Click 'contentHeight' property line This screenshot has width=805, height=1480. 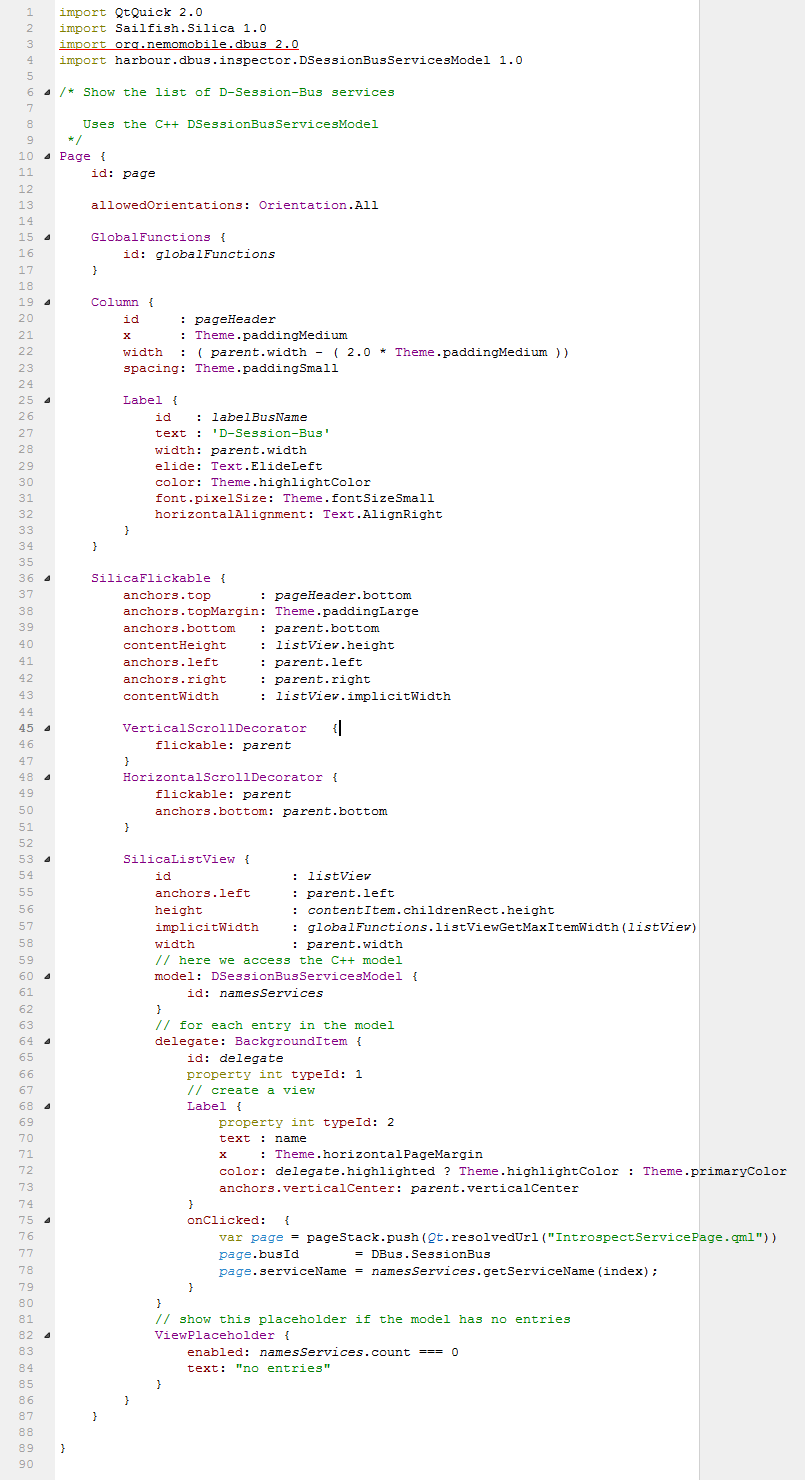coord(259,645)
